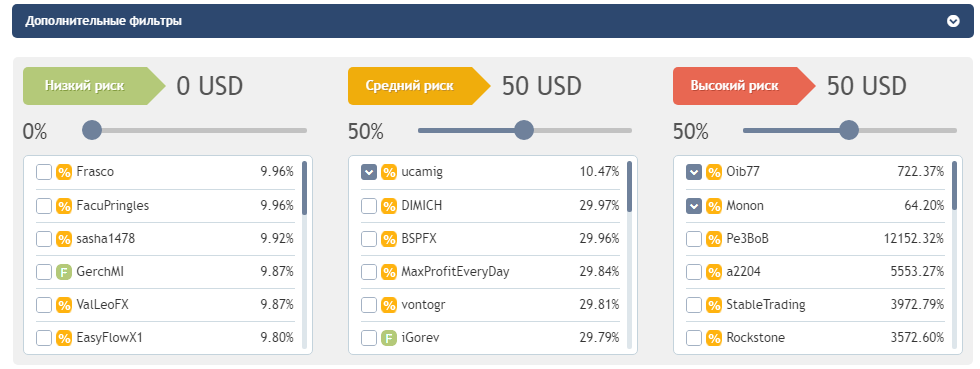Viewport: 980px width, 369px height.
Task: Check the FacuPringles checkbox
Action: click(x=44, y=206)
